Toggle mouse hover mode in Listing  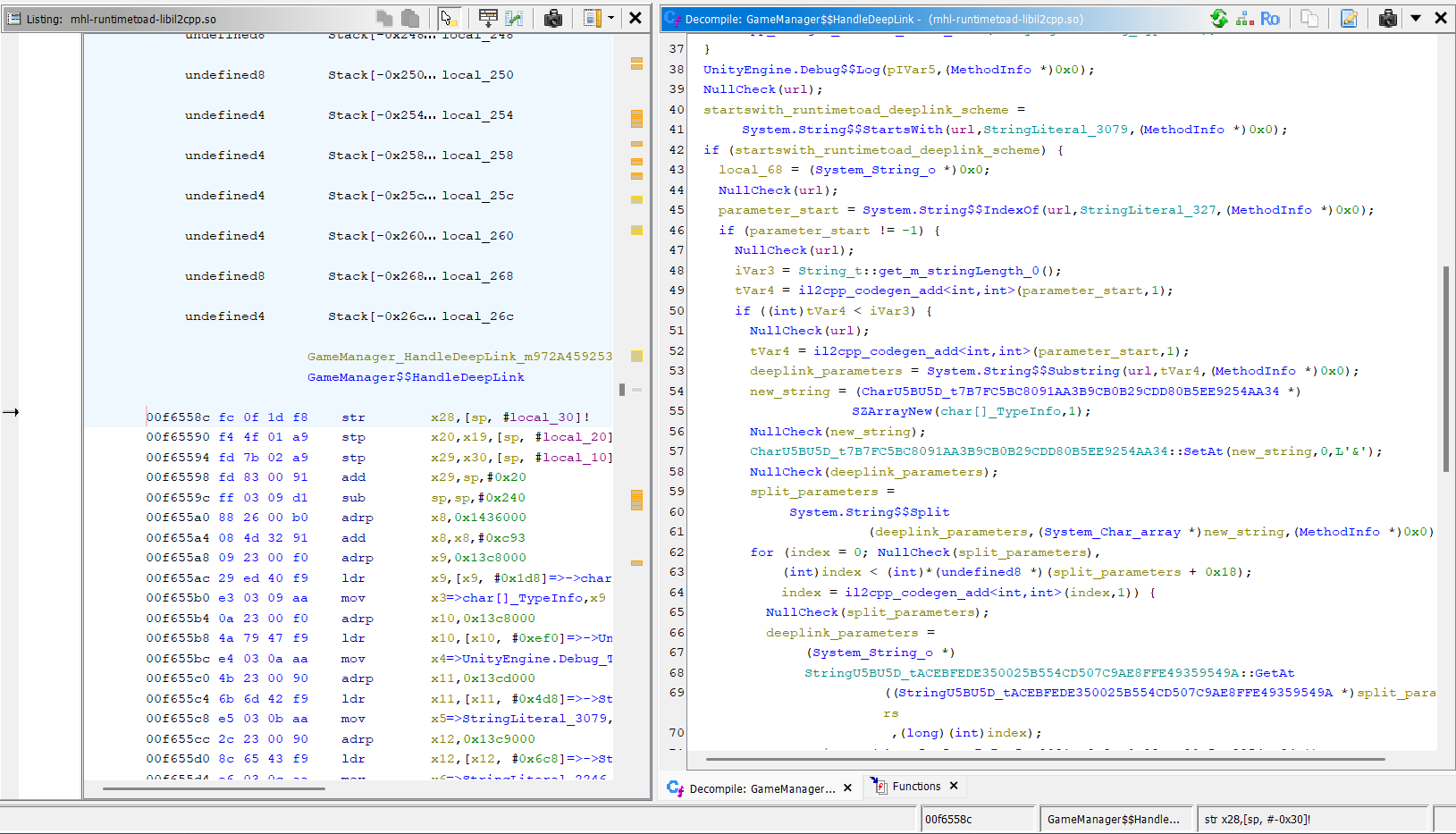pyautogui.click(x=449, y=18)
